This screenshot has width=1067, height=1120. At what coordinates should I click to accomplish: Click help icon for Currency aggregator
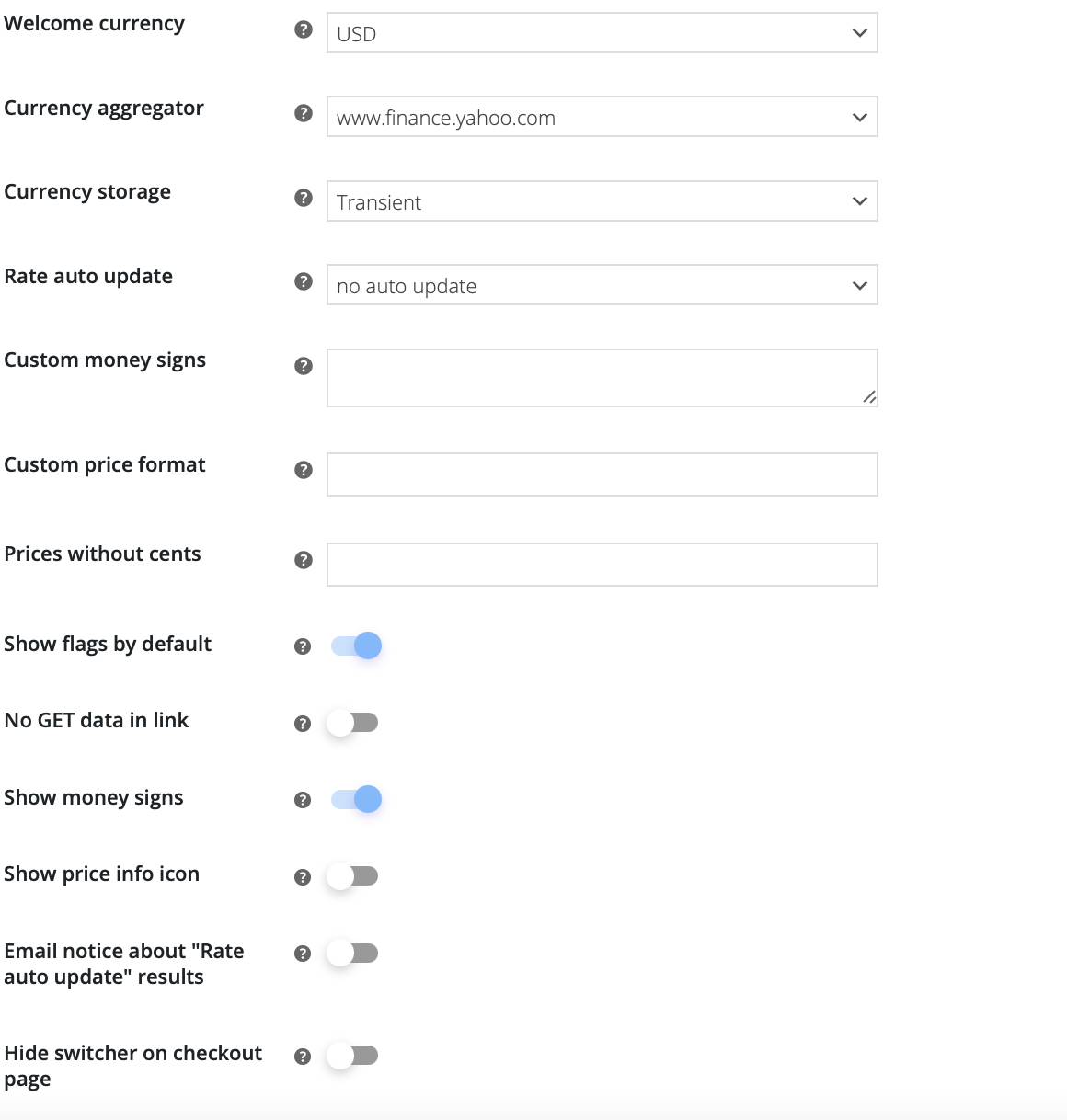[x=304, y=113]
